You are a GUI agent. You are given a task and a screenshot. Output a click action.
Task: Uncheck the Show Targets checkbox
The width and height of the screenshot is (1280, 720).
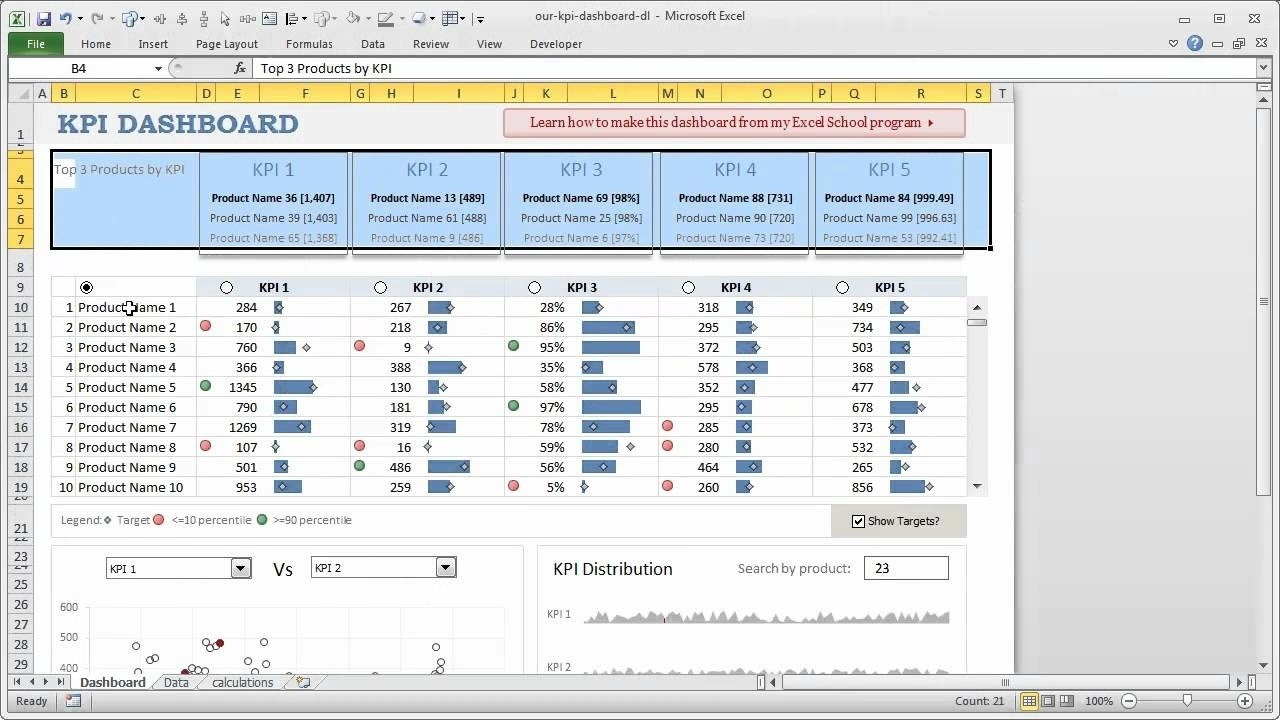tap(858, 521)
